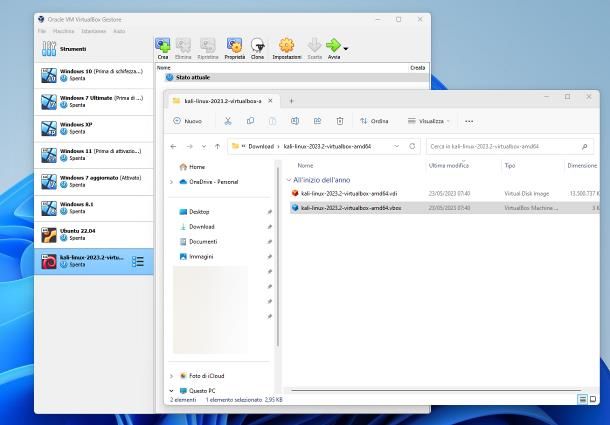The width and height of the screenshot is (610, 425).
Task: Expand OneDrive - Personal node
Action: click(x=172, y=182)
